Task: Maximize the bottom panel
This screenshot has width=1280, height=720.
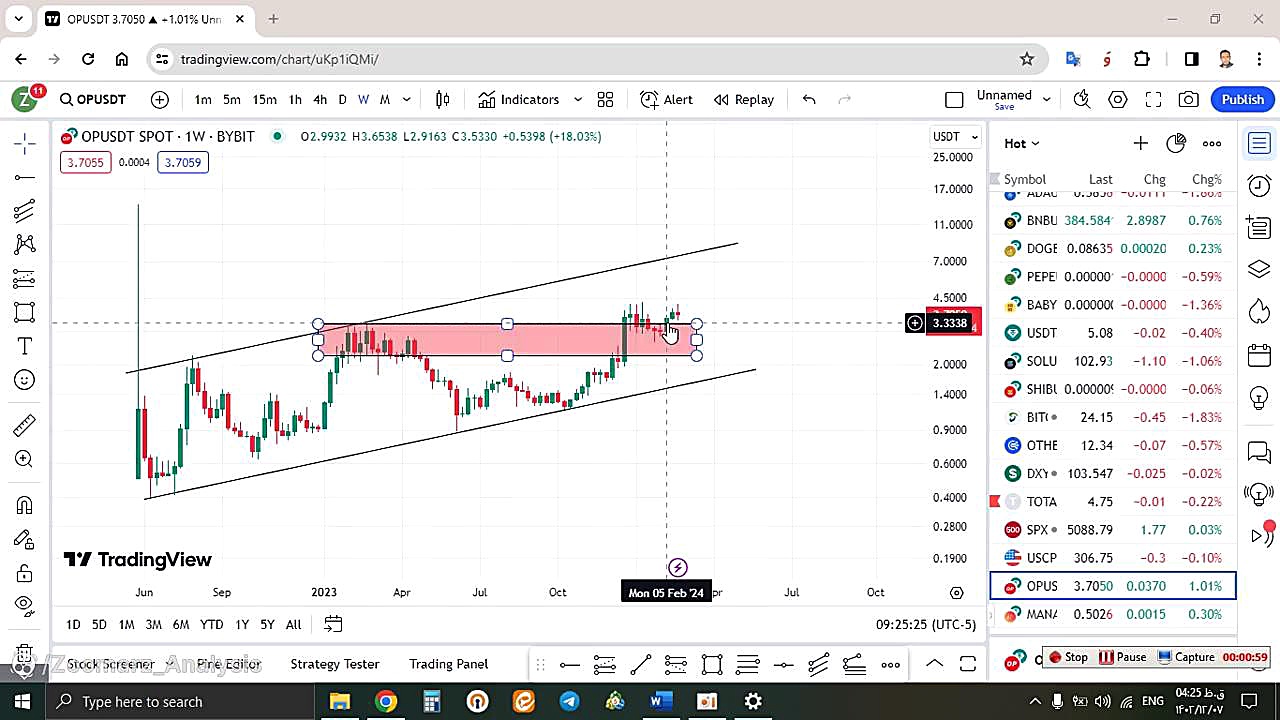Action: point(968,664)
